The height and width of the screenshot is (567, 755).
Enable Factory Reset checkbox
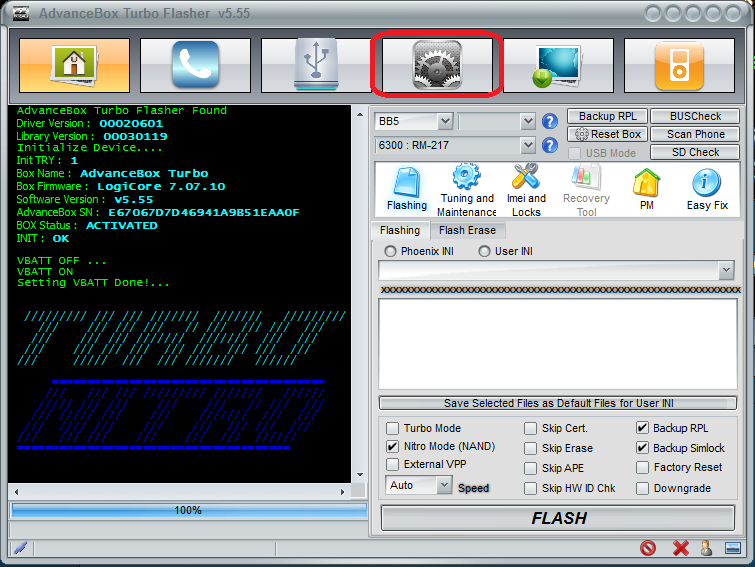pos(642,467)
